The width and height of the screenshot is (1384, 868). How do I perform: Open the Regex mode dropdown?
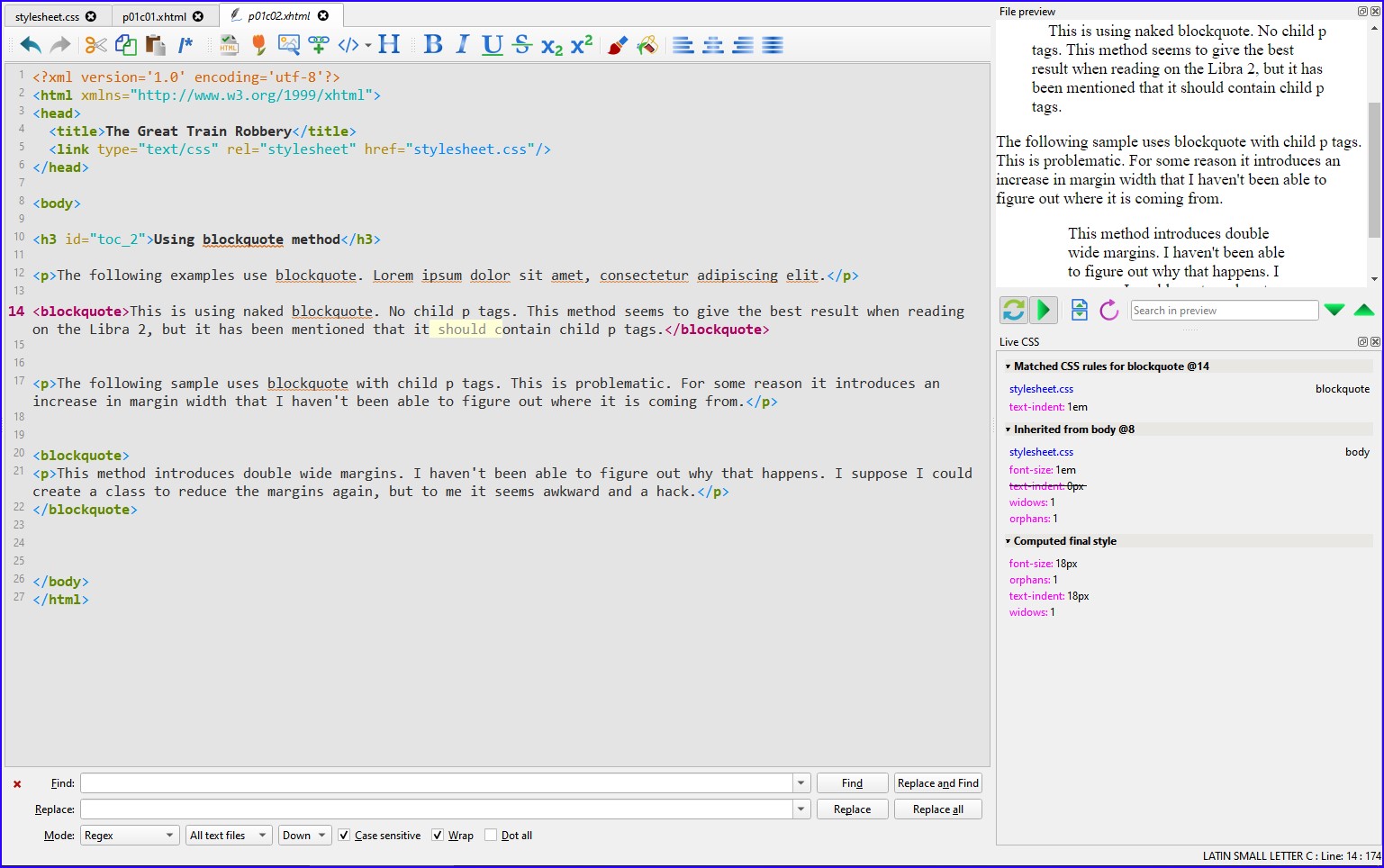[129, 836]
